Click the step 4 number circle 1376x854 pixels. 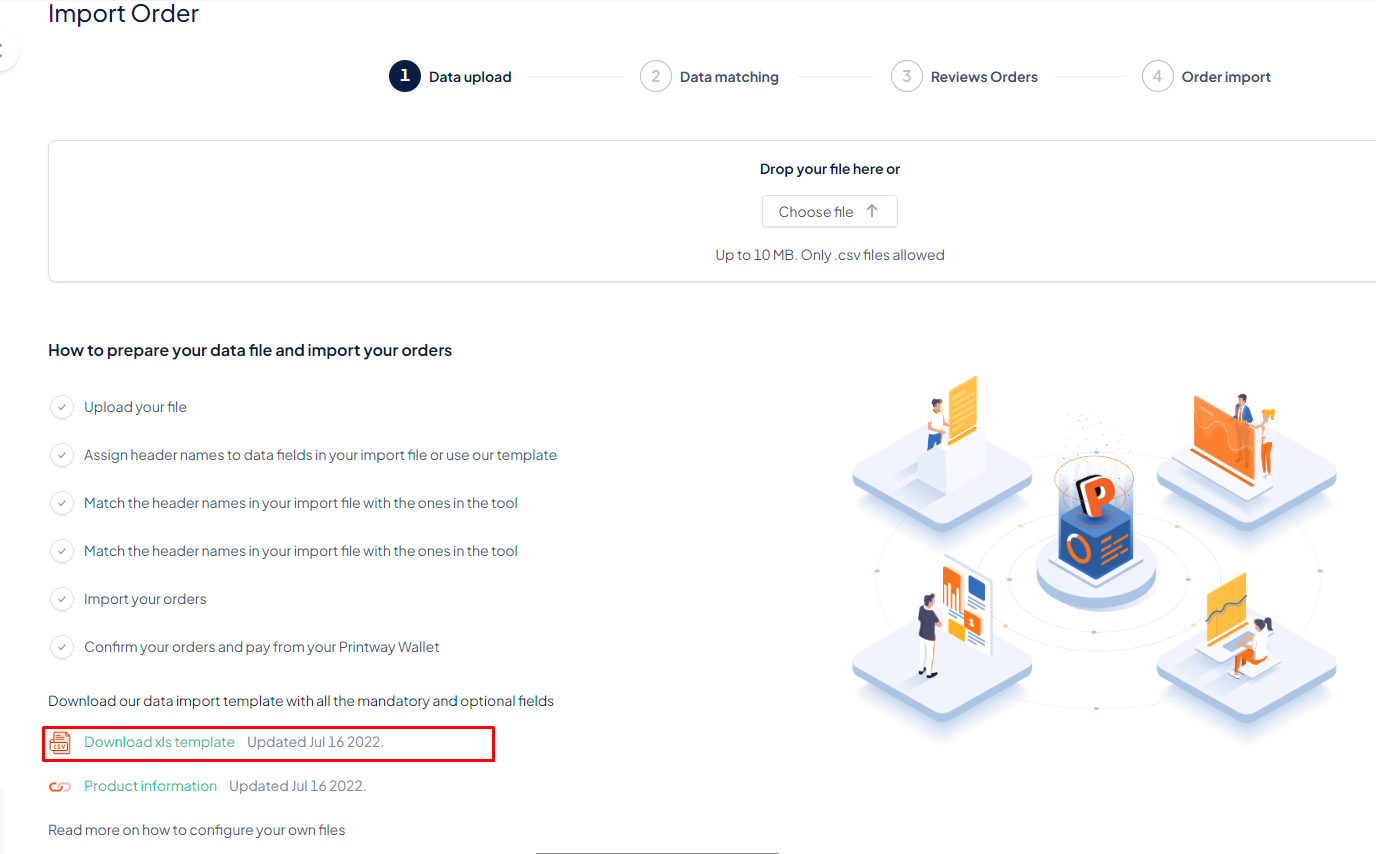click(1157, 76)
